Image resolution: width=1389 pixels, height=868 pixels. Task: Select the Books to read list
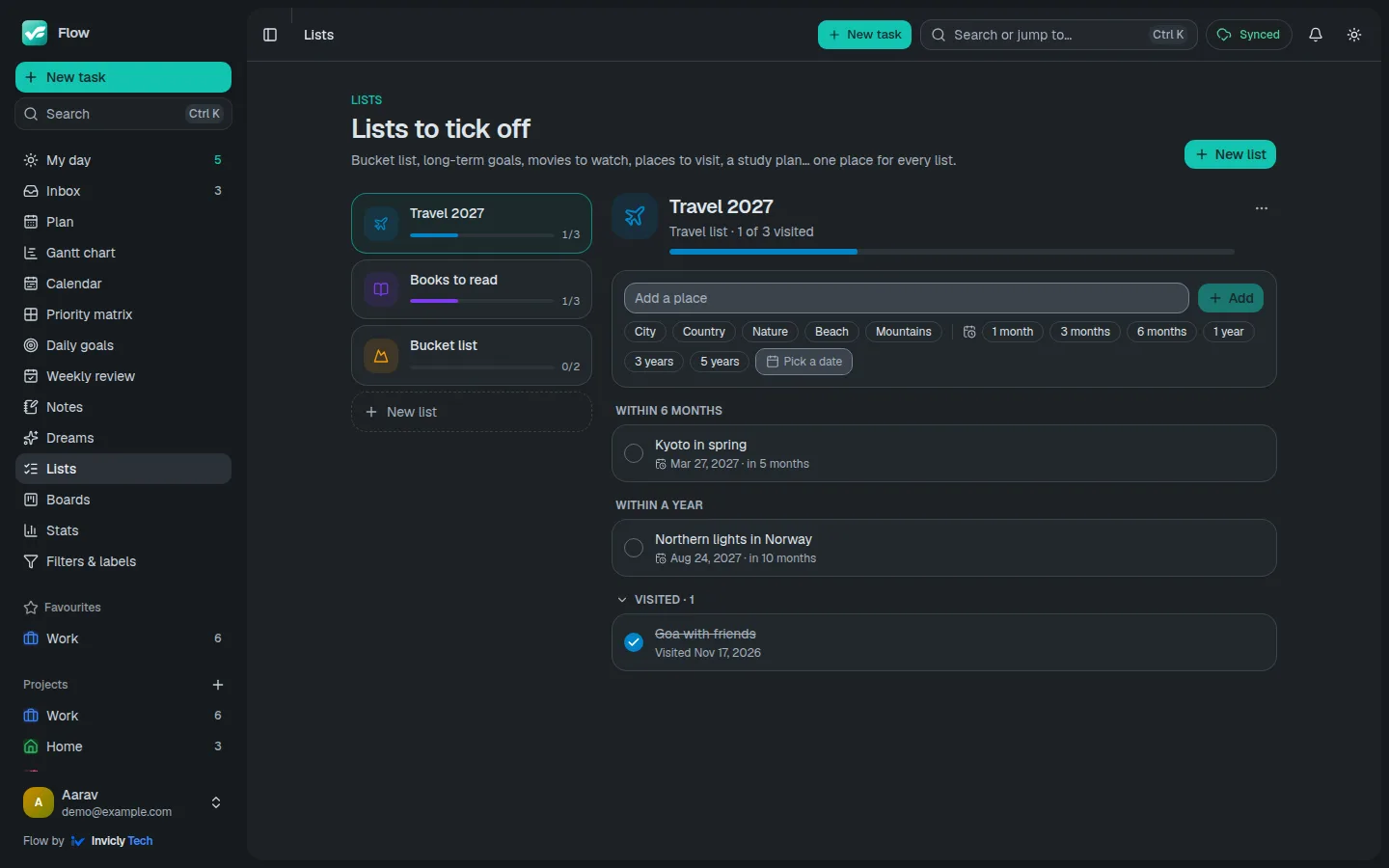coord(472,289)
